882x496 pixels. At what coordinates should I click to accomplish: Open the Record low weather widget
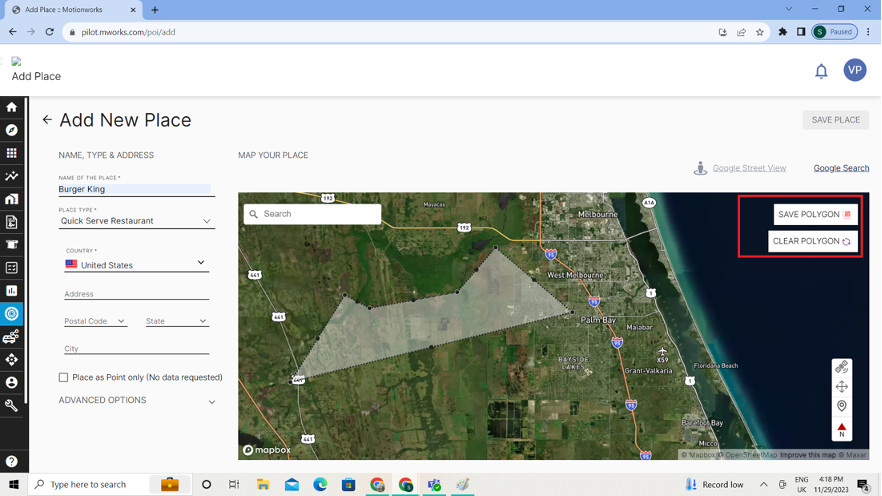point(714,484)
